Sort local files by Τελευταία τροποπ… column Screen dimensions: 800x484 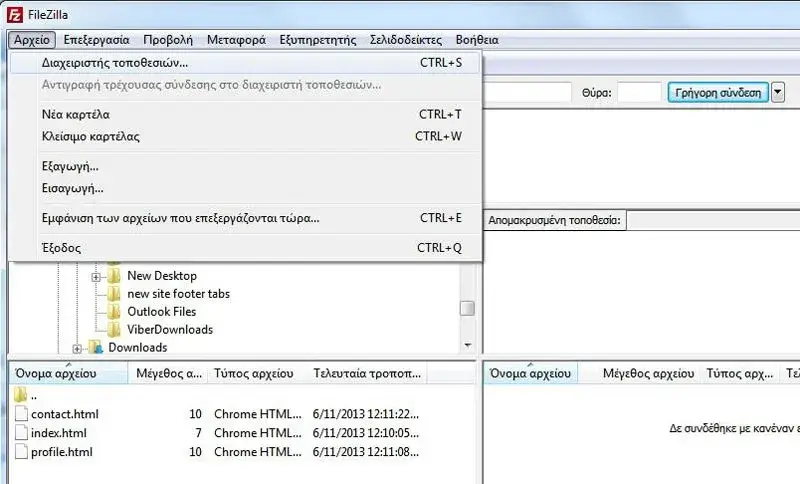click(x=367, y=373)
